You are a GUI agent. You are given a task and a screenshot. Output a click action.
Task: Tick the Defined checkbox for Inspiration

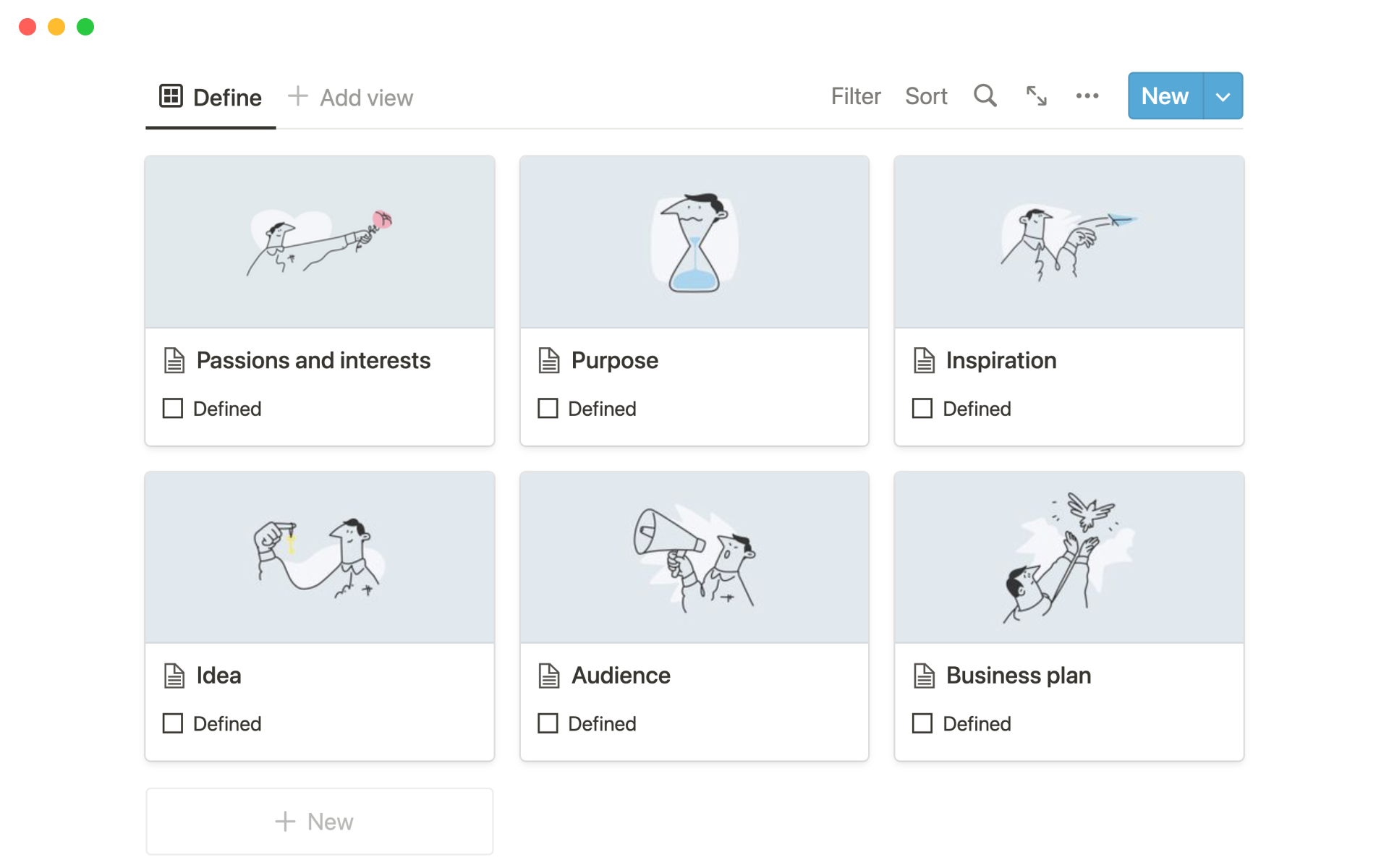(x=922, y=409)
